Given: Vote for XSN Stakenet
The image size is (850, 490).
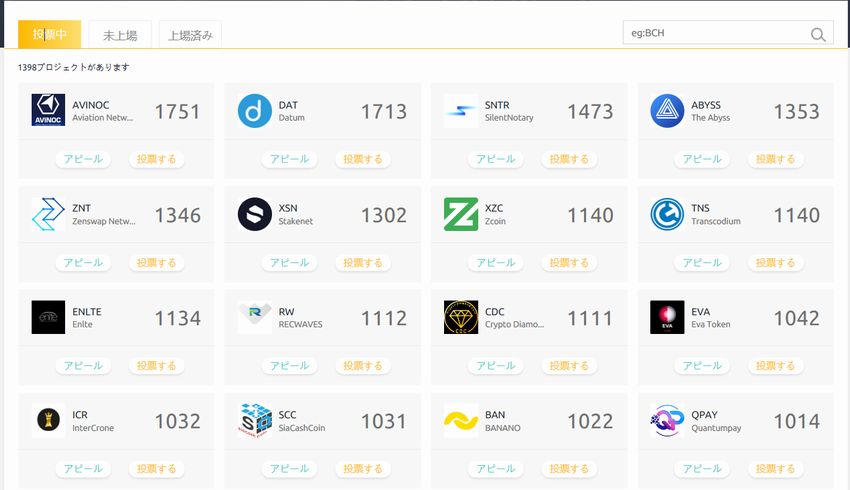Looking at the screenshot, I should click(363, 262).
